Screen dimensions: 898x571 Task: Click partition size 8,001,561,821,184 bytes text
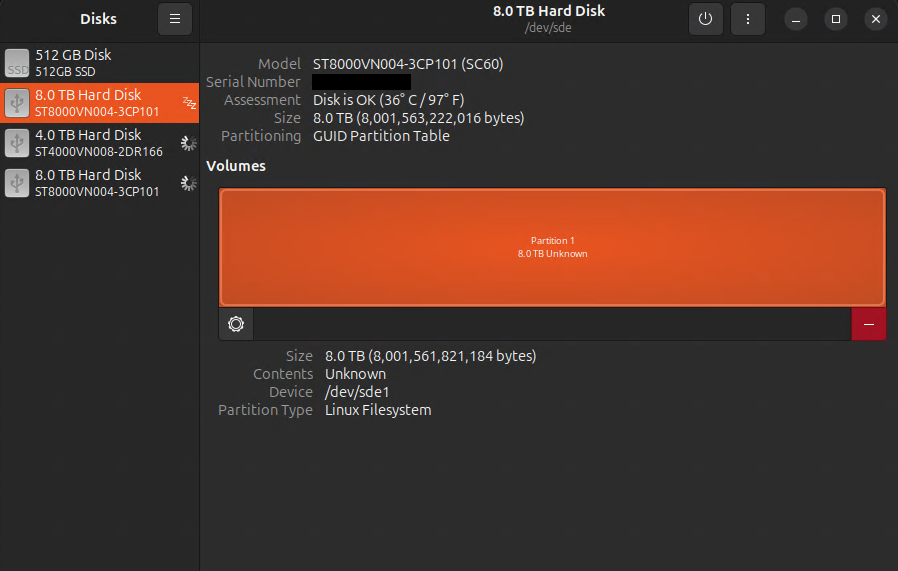(x=431, y=356)
